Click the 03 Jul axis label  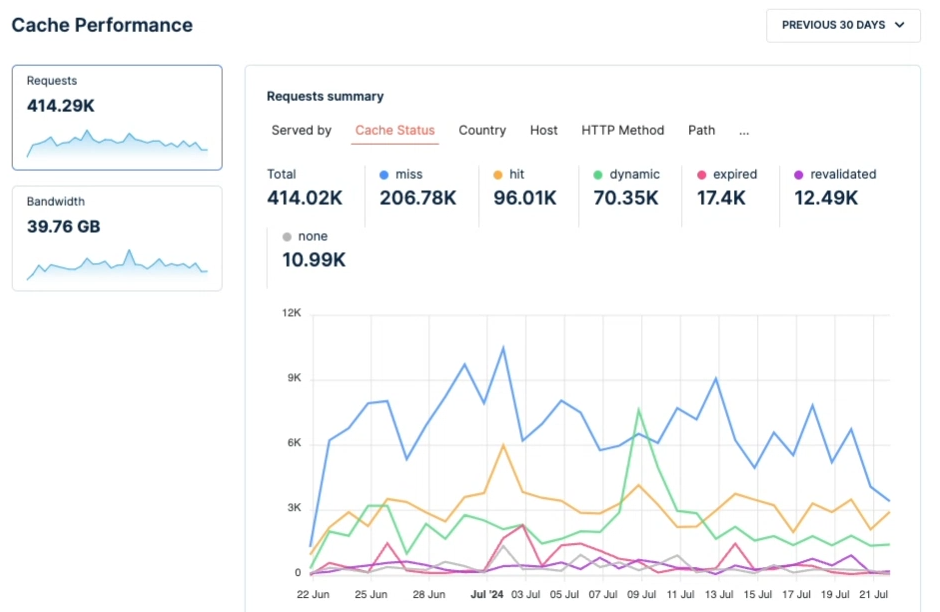tap(526, 595)
